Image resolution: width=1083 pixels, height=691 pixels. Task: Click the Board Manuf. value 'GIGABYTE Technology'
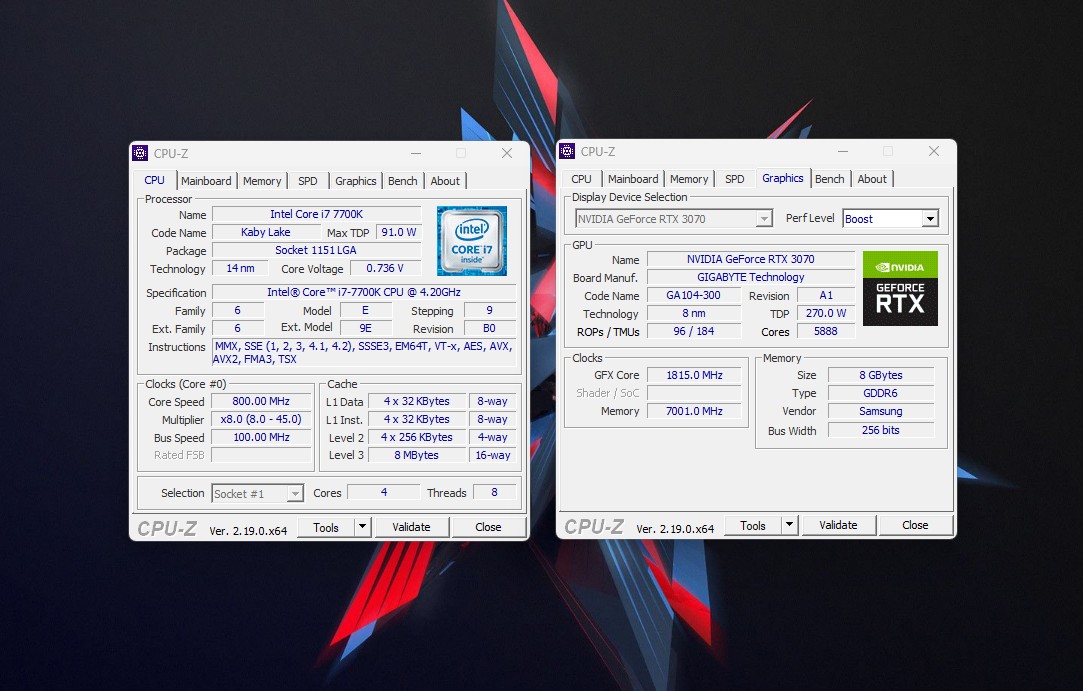coord(751,277)
